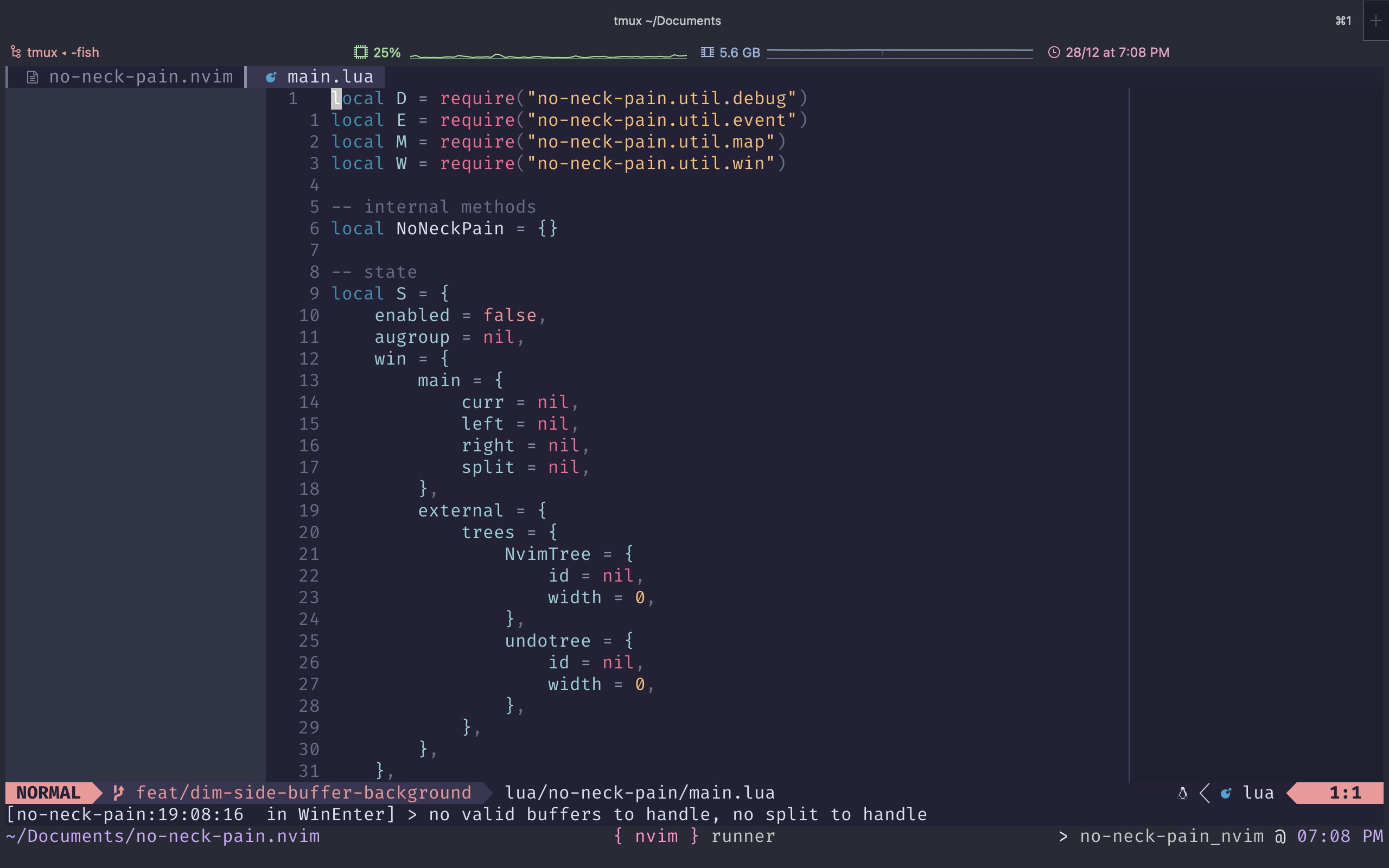
Task: Click the git branch icon beside feat/dim-side-buffer-background
Action: [x=119, y=792]
